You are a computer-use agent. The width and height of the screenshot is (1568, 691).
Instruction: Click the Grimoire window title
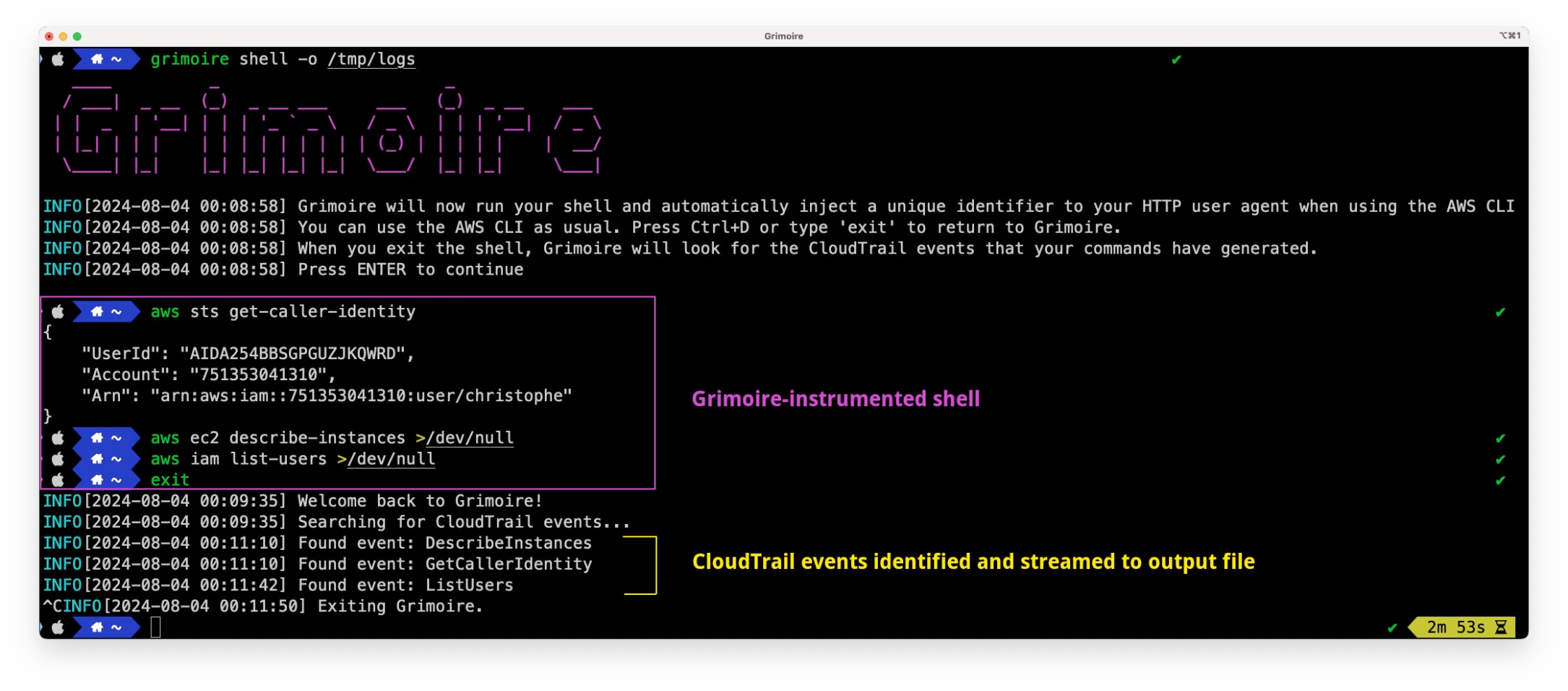coord(783,36)
